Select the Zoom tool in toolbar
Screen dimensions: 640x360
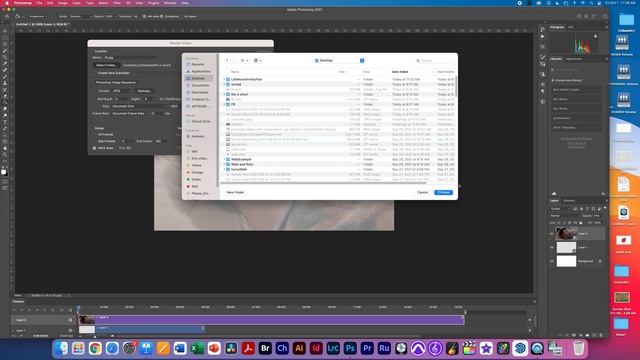point(5,155)
